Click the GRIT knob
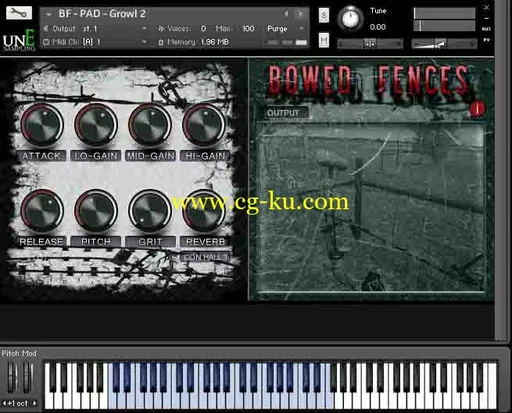The height and width of the screenshot is (413, 512). (150, 211)
